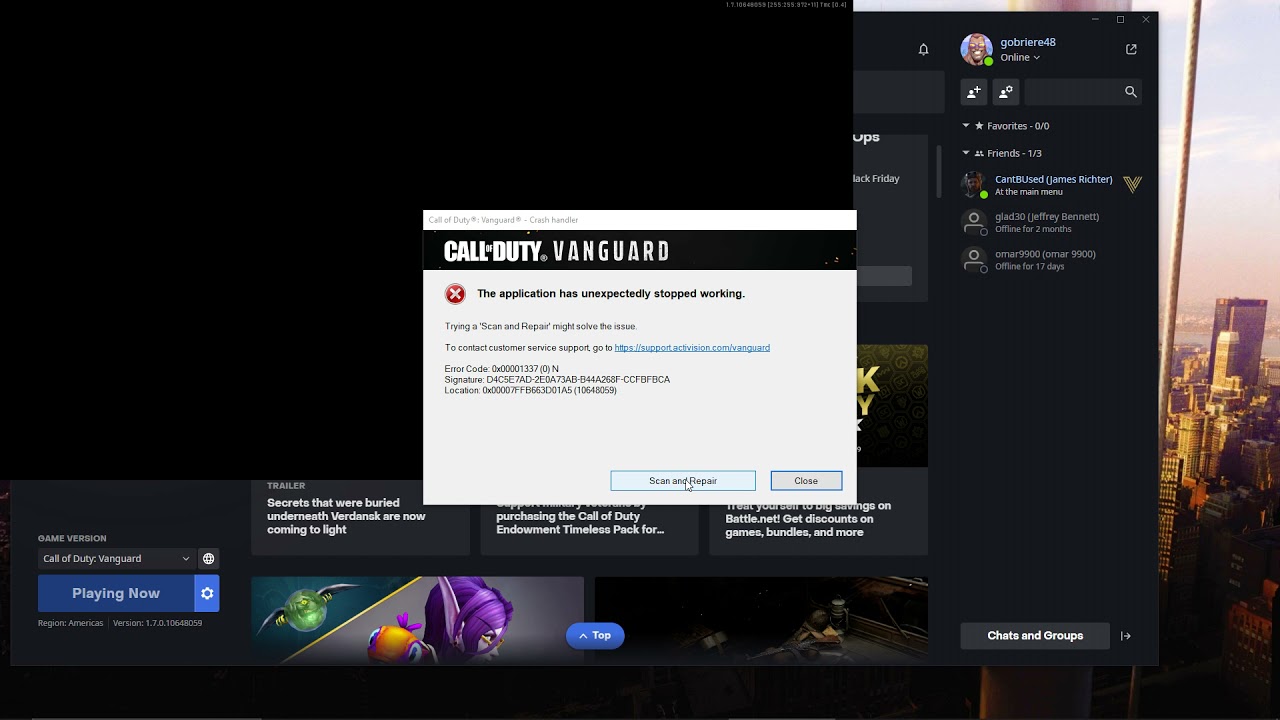Click omar9900 offline avatar

pyautogui.click(x=973, y=260)
